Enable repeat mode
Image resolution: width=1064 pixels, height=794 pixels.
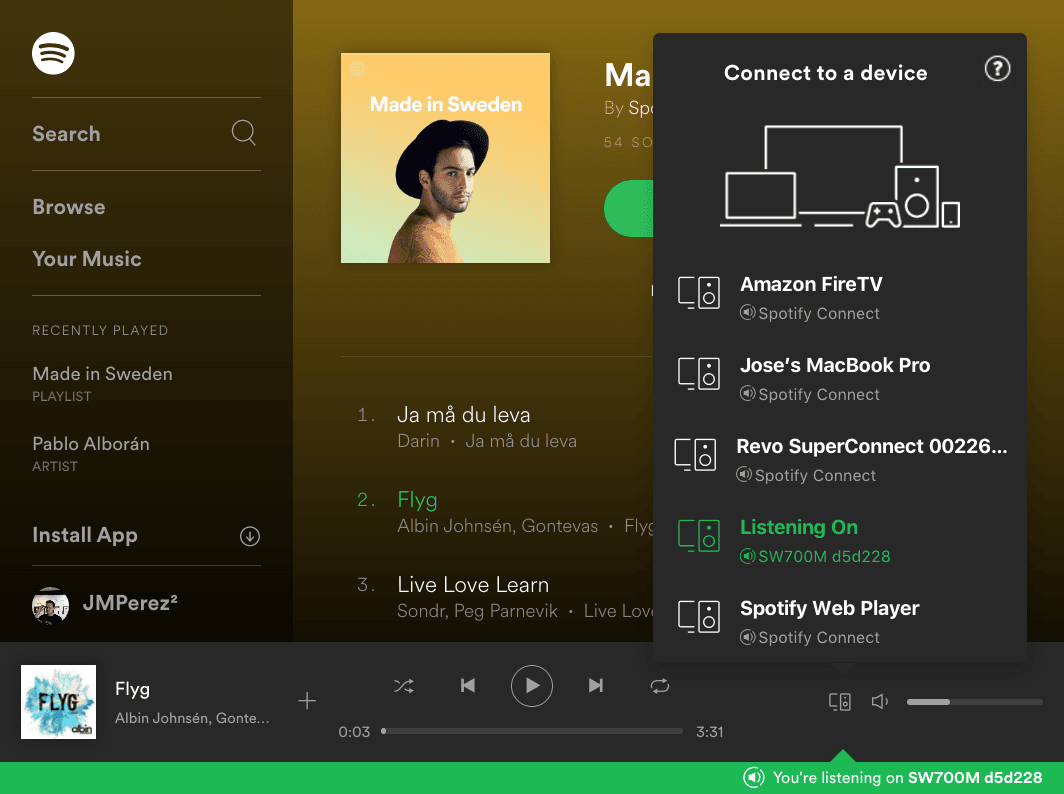(660, 686)
